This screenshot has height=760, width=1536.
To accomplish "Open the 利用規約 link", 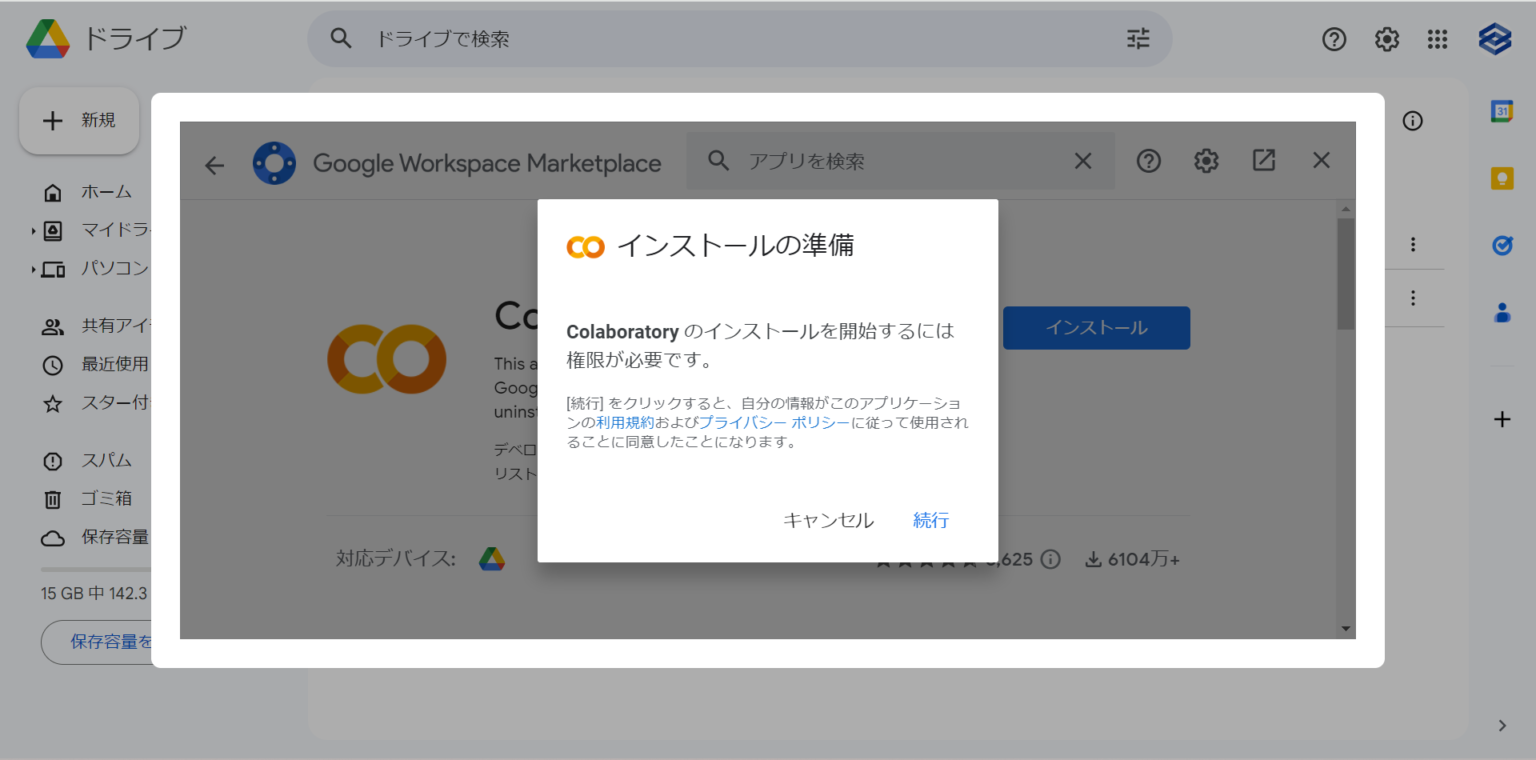I will (x=625, y=423).
